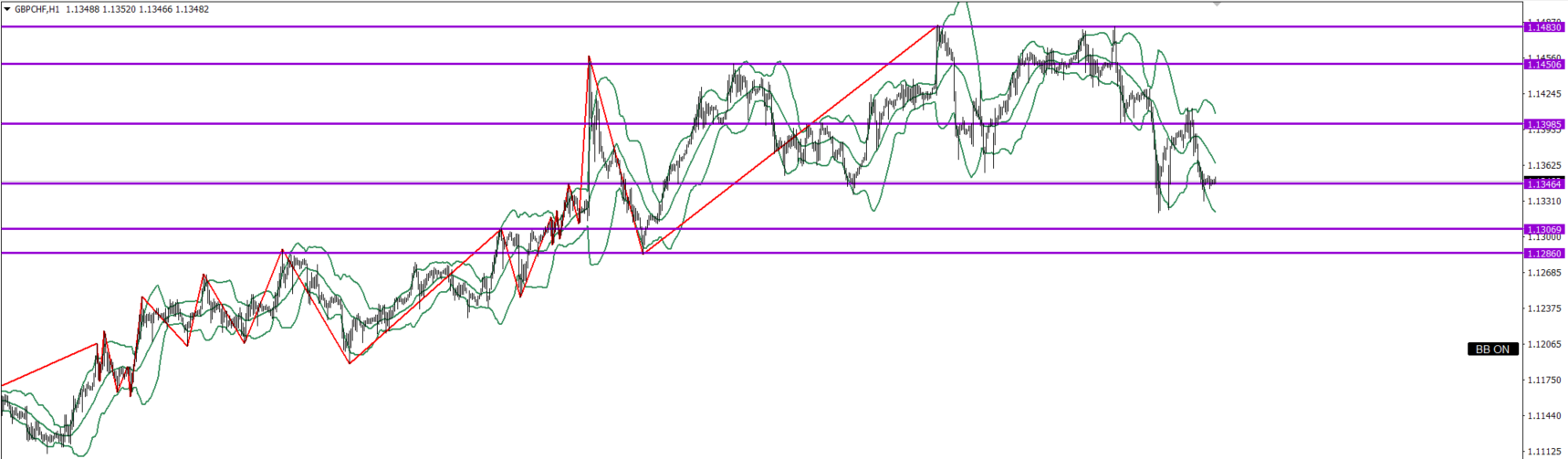Click the 1.11750 tick on price axis
The width and height of the screenshot is (1568, 459).
(x=1544, y=380)
